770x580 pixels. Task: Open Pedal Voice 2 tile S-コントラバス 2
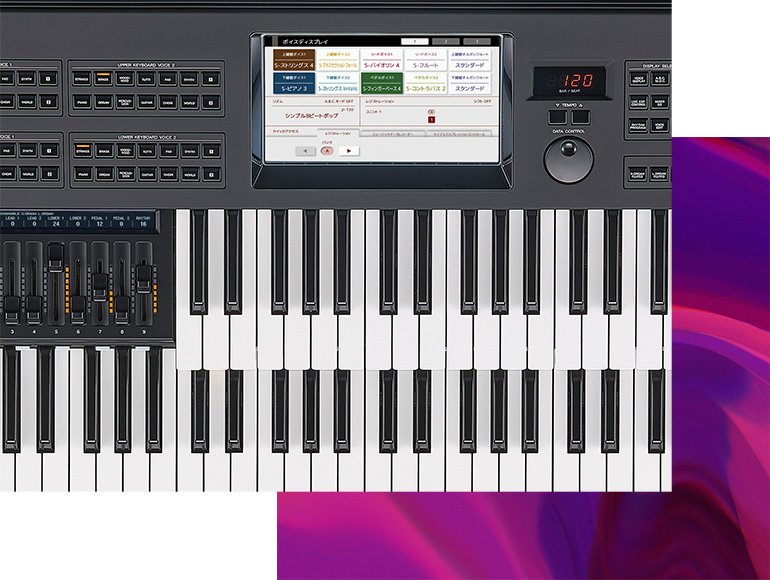tap(425, 83)
